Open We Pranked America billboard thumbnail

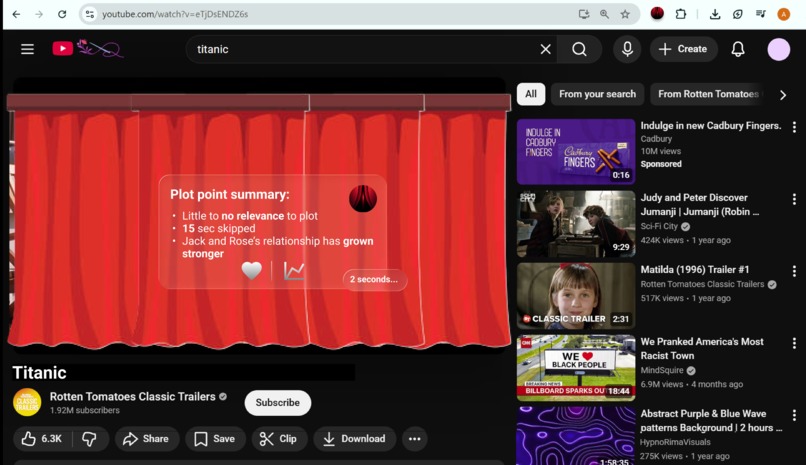576,367
